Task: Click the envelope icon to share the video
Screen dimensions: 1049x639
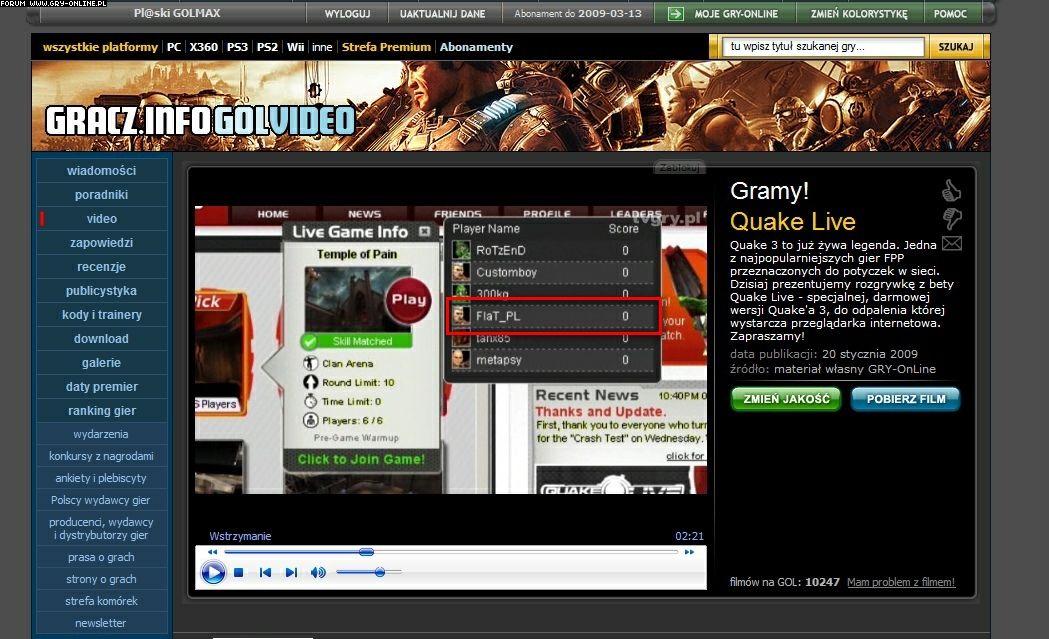Action: click(x=951, y=243)
